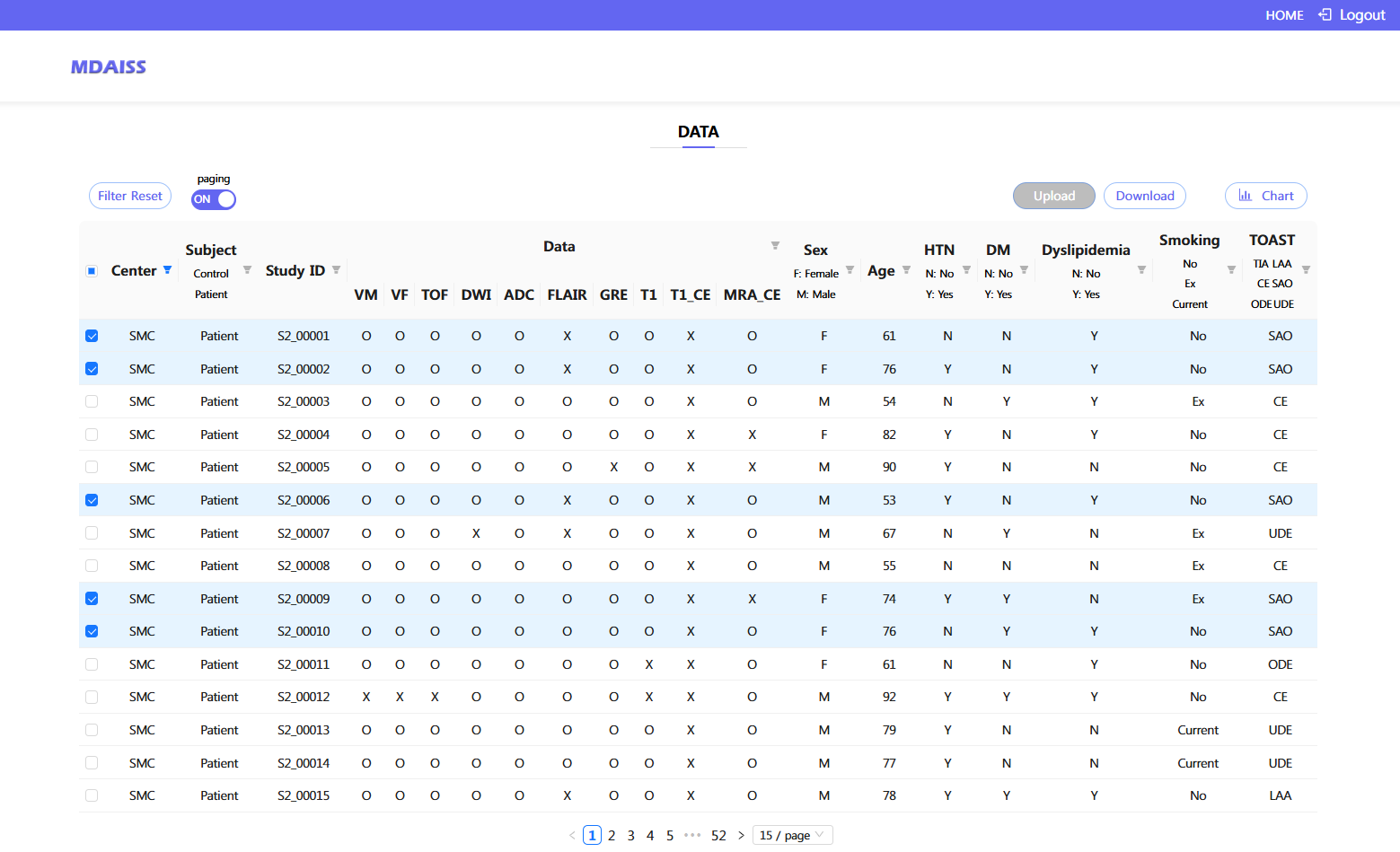Check the row for S2_00003

tap(92, 401)
